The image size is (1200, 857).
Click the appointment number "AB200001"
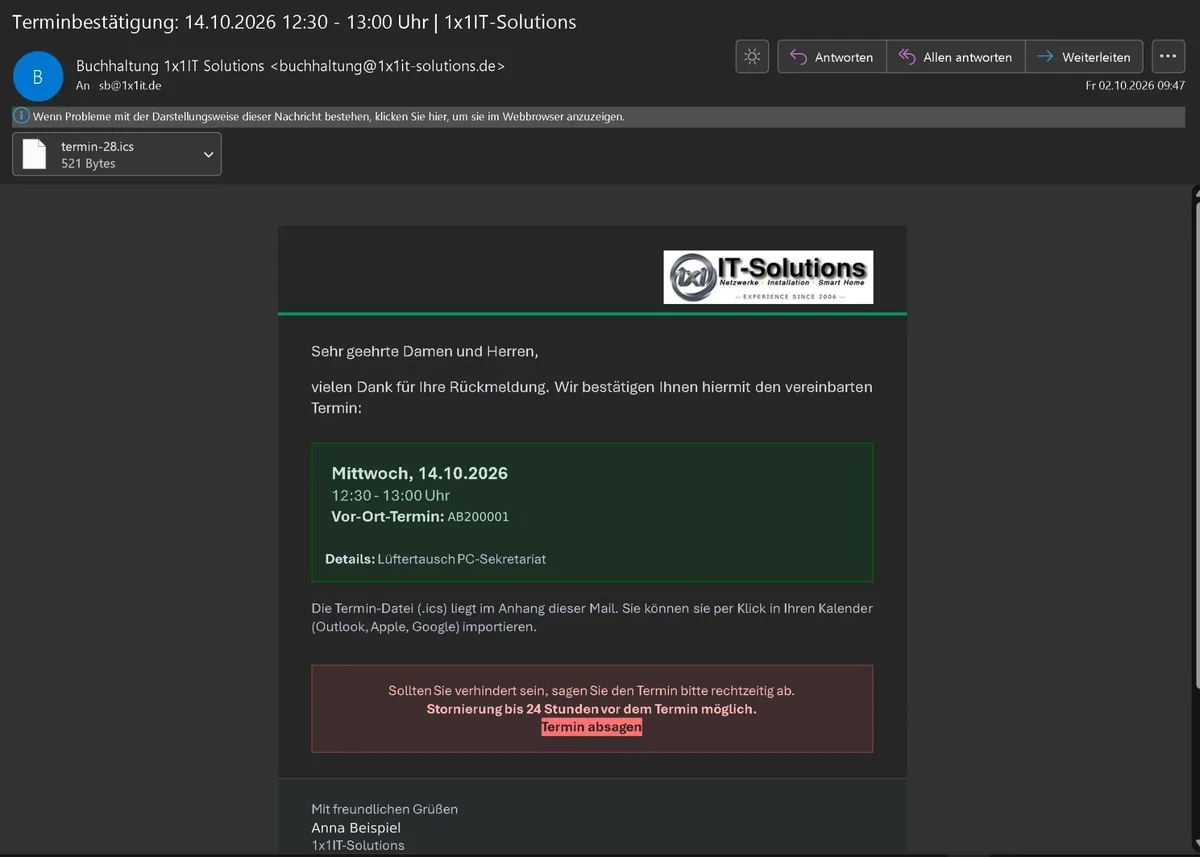coord(478,517)
